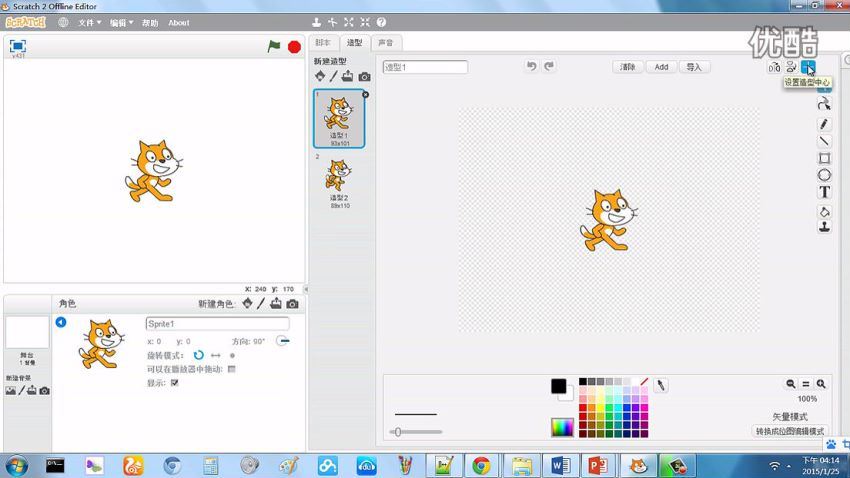Stop the project with the red button
This screenshot has width=850, height=478.
pyautogui.click(x=294, y=47)
